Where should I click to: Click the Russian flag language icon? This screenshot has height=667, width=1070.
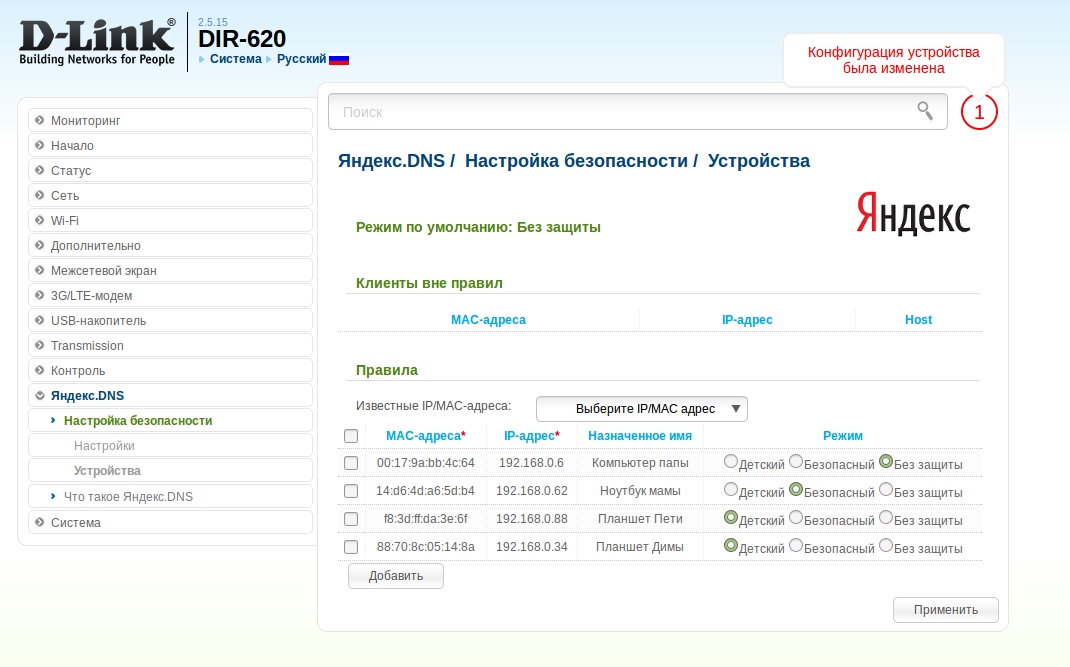339,59
